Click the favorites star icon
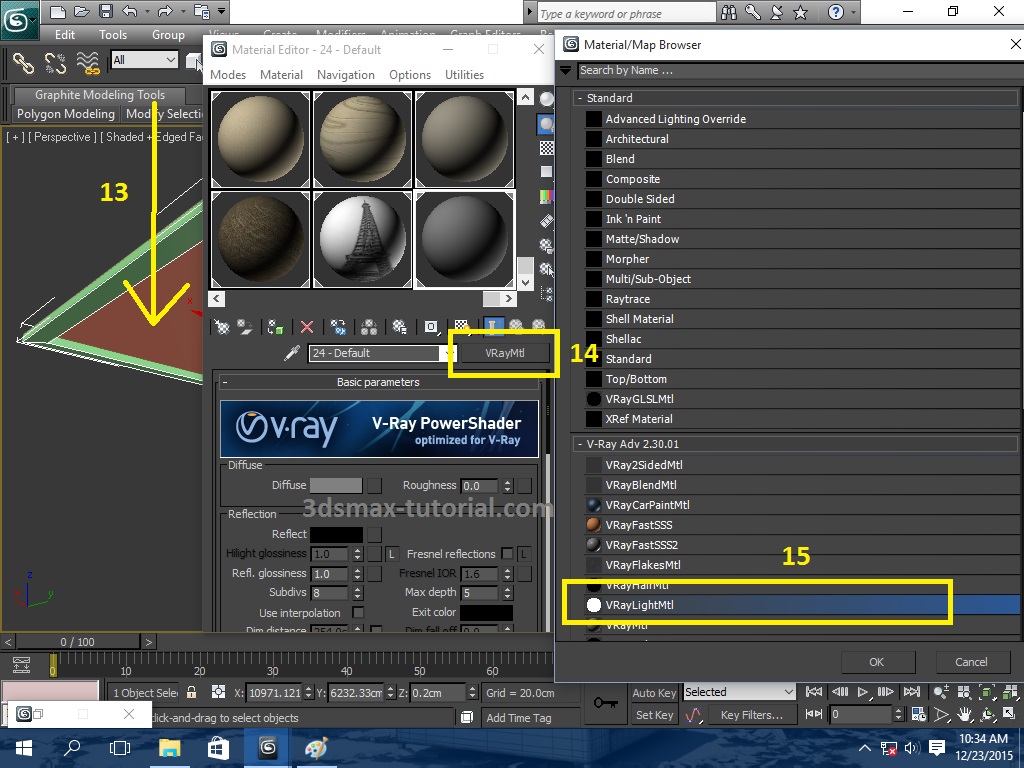Screen dimensions: 1024x768 coord(801,12)
